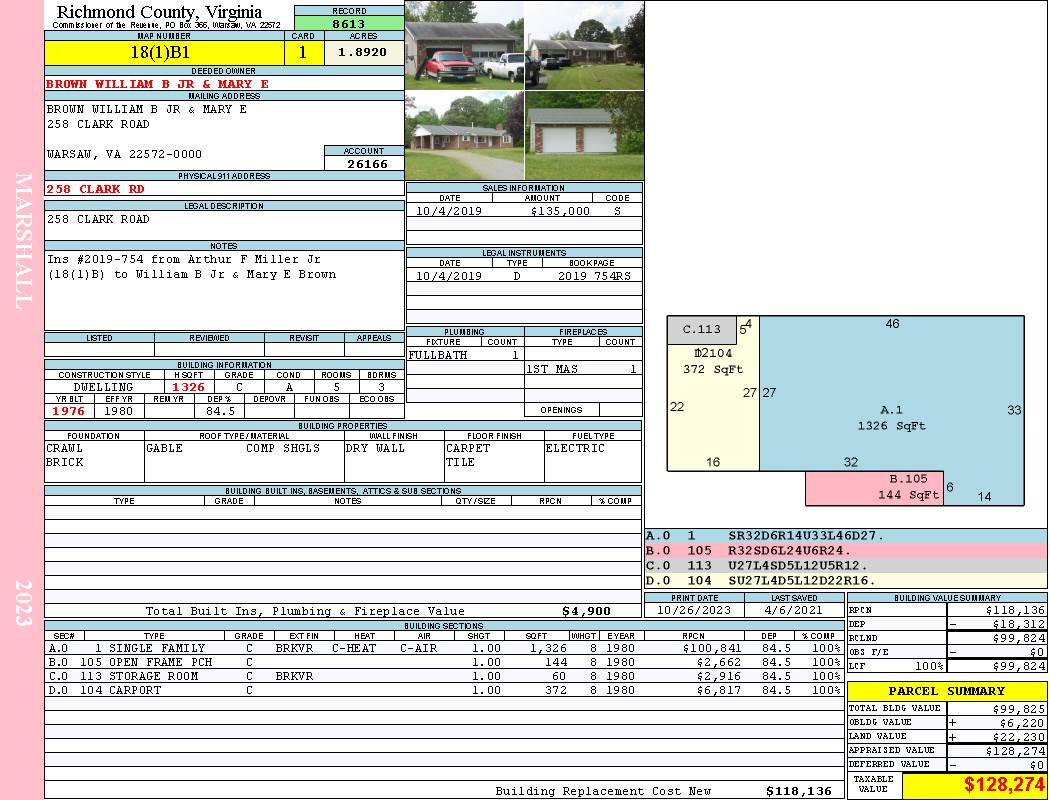
Task: Click the yellow PARCEL SUMMARY header
Action: (x=947, y=691)
